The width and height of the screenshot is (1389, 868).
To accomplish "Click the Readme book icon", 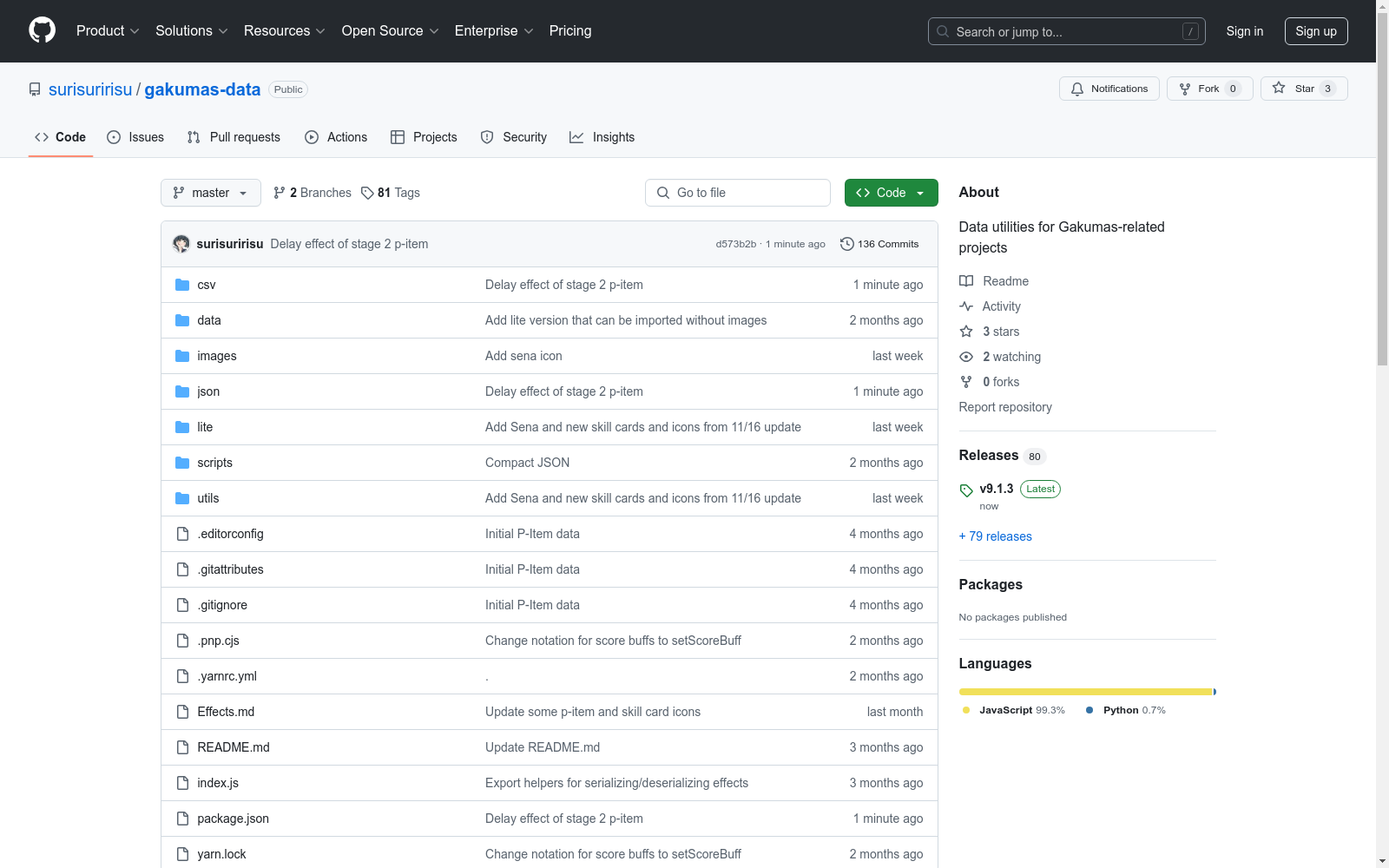I will pyautogui.click(x=966, y=281).
